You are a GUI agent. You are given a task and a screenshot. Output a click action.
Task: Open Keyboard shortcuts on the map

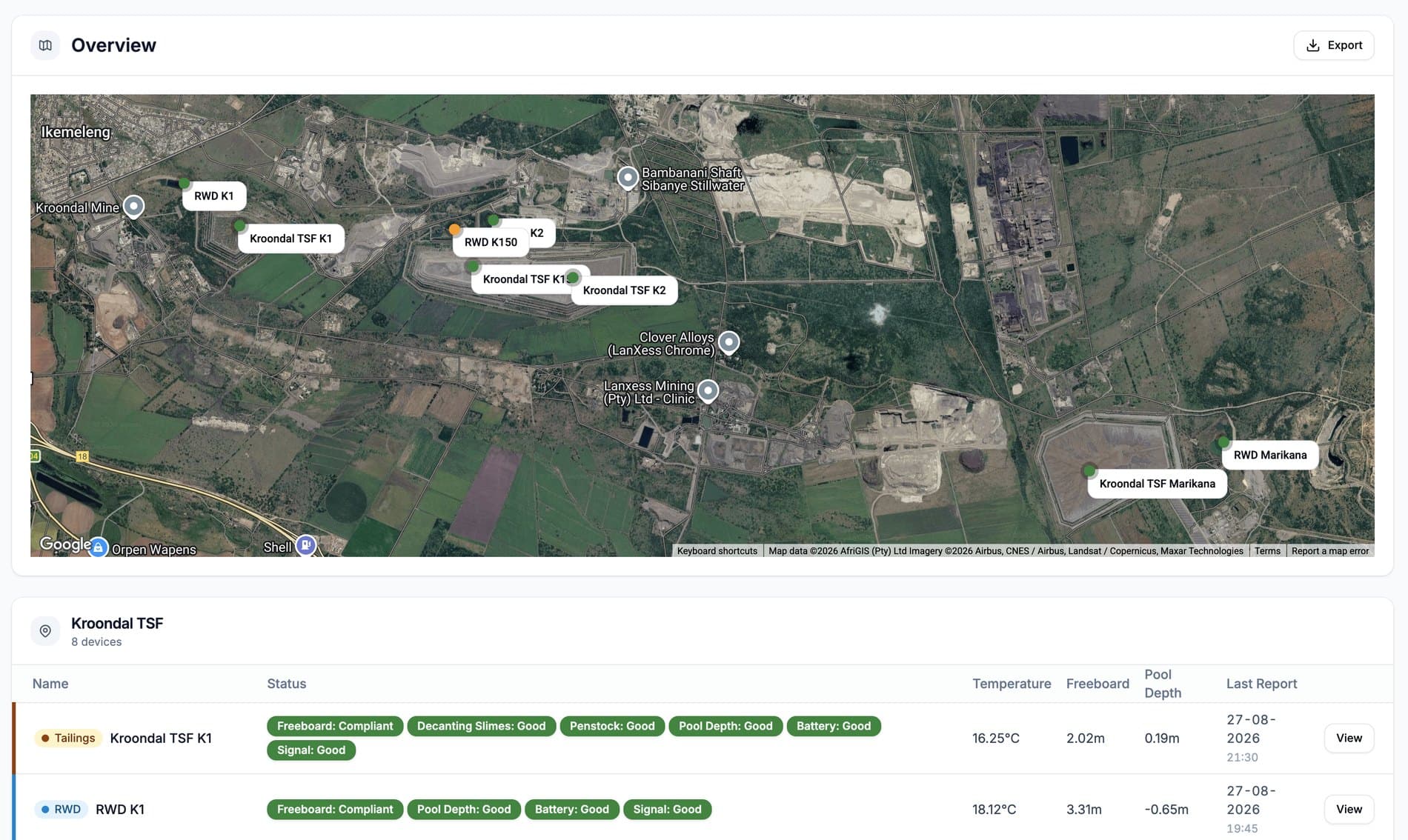coord(717,551)
